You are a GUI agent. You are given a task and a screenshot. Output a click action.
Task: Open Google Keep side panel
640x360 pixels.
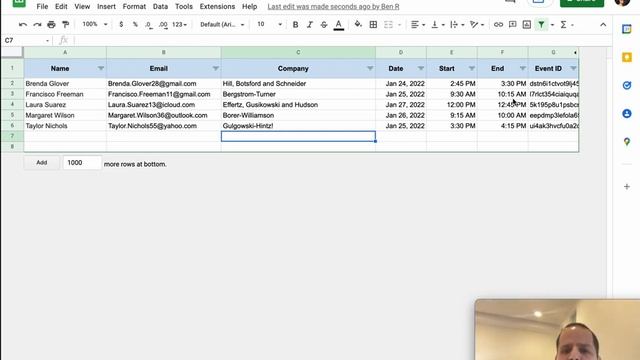(x=627, y=57)
